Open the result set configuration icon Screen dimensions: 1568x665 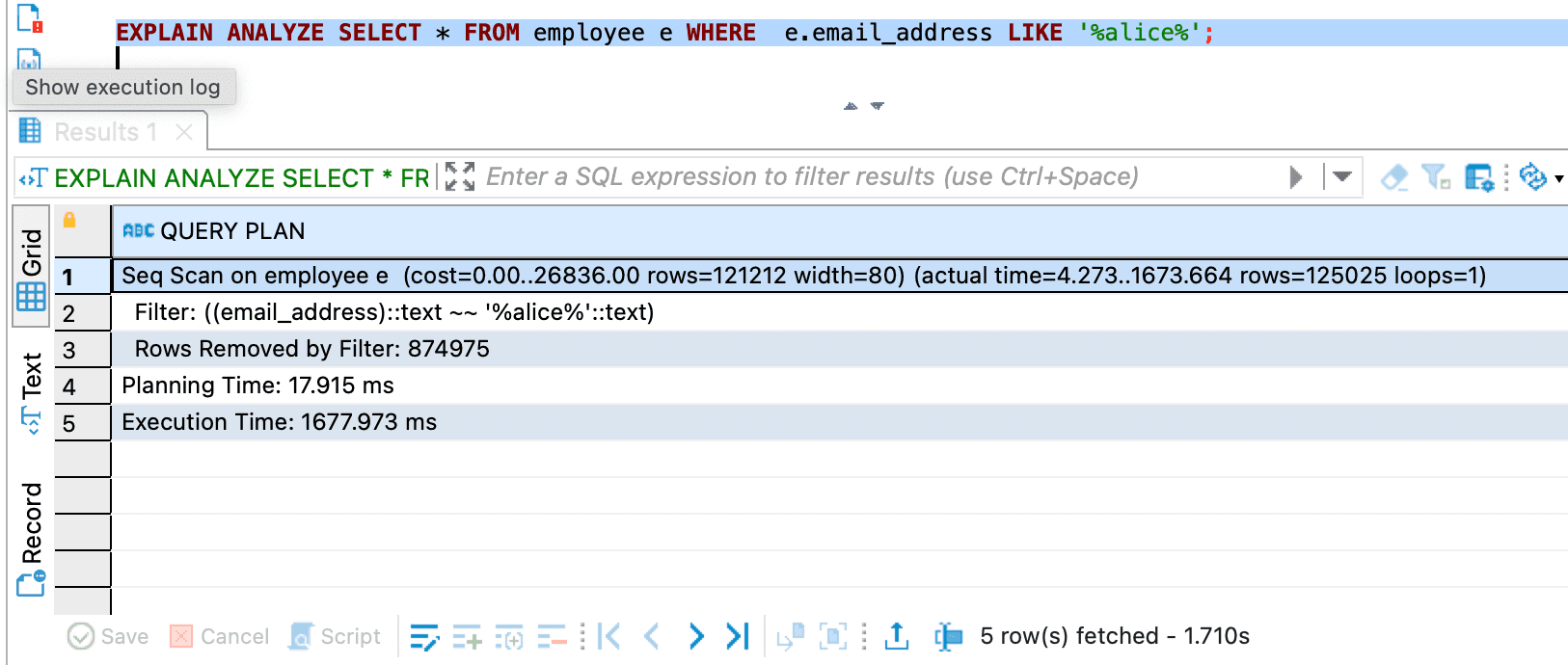pyautogui.click(x=1479, y=177)
